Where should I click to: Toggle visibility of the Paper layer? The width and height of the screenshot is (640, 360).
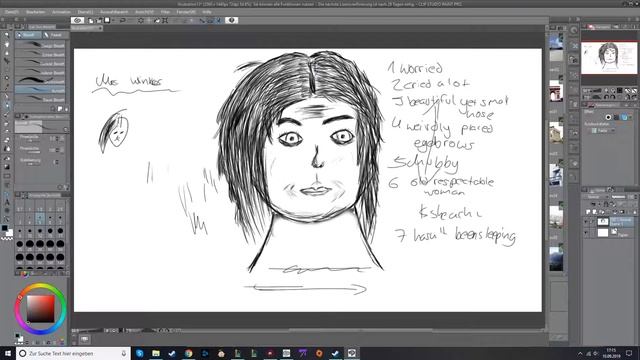pyautogui.click(x=586, y=233)
